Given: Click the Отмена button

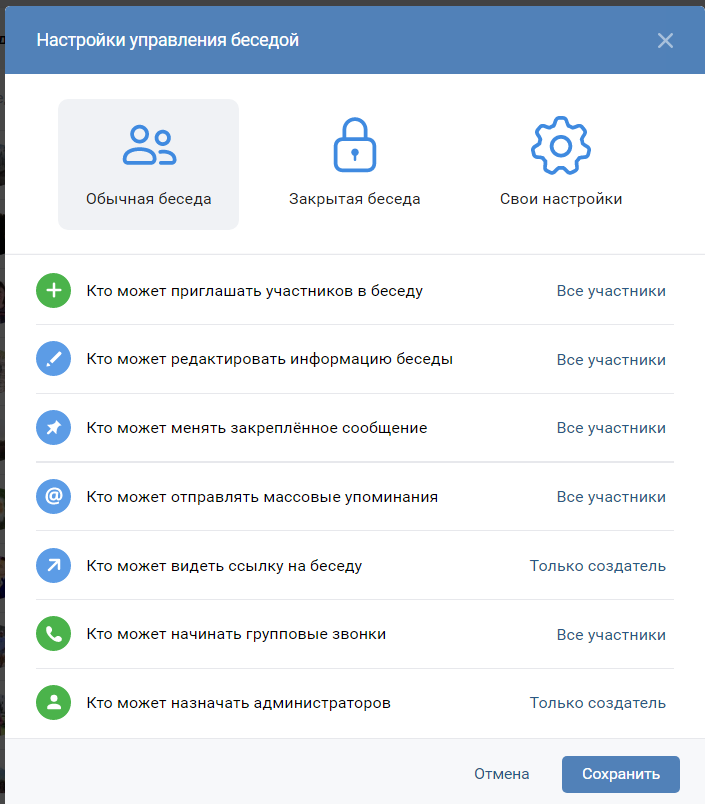Looking at the screenshot, I should click(x=501, y=774).
